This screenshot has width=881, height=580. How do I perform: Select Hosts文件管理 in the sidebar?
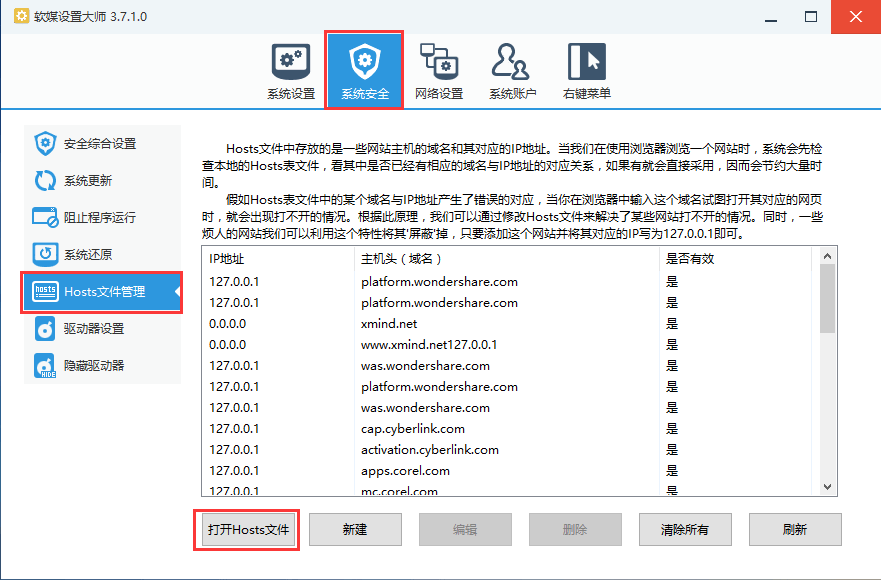click(102, 292)
